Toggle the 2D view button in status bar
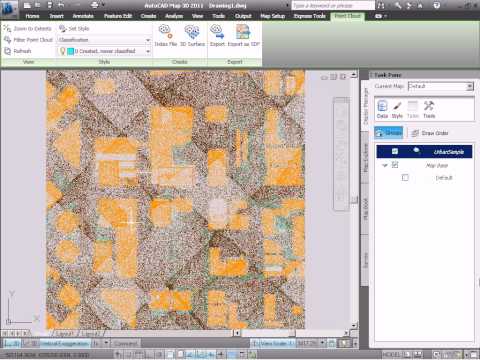Image resolution: width=480 pixels, height=360 pixels. [x=13, y=343]
